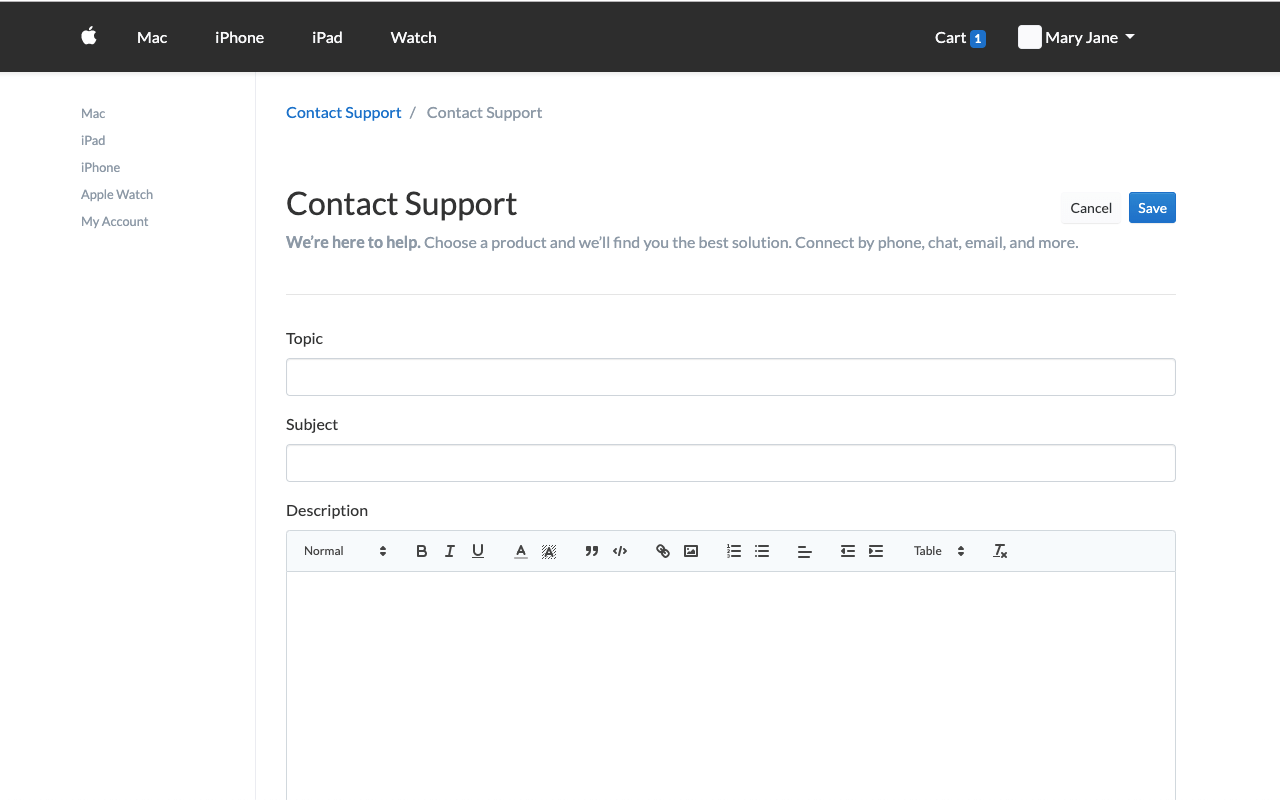The width and height of the screenshot is (1280, 800).
Task: Open the font color picker
Action: (520, 551)
